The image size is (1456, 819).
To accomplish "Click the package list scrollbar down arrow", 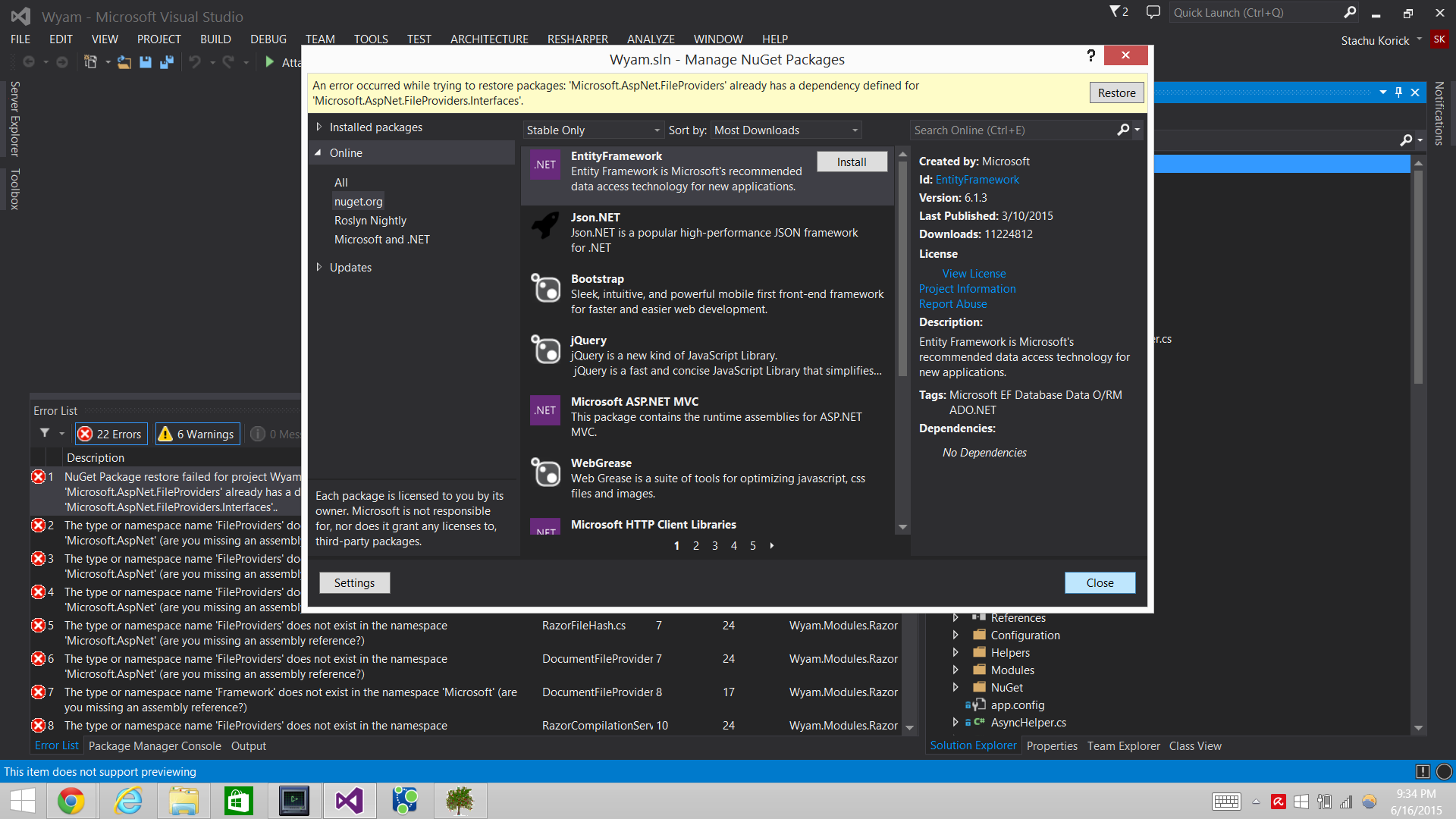I will [x=902, y=526].
